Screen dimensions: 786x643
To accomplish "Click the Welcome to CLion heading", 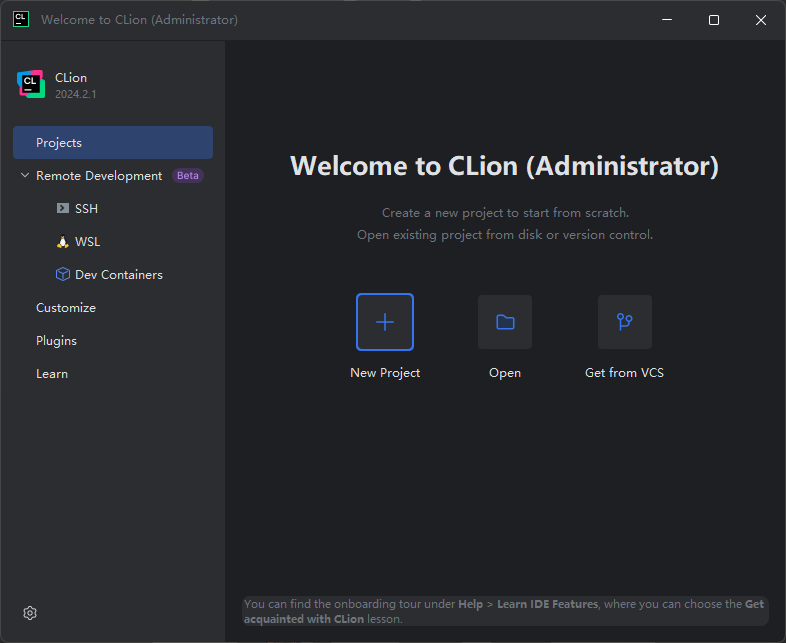I will tap(504, 166).
